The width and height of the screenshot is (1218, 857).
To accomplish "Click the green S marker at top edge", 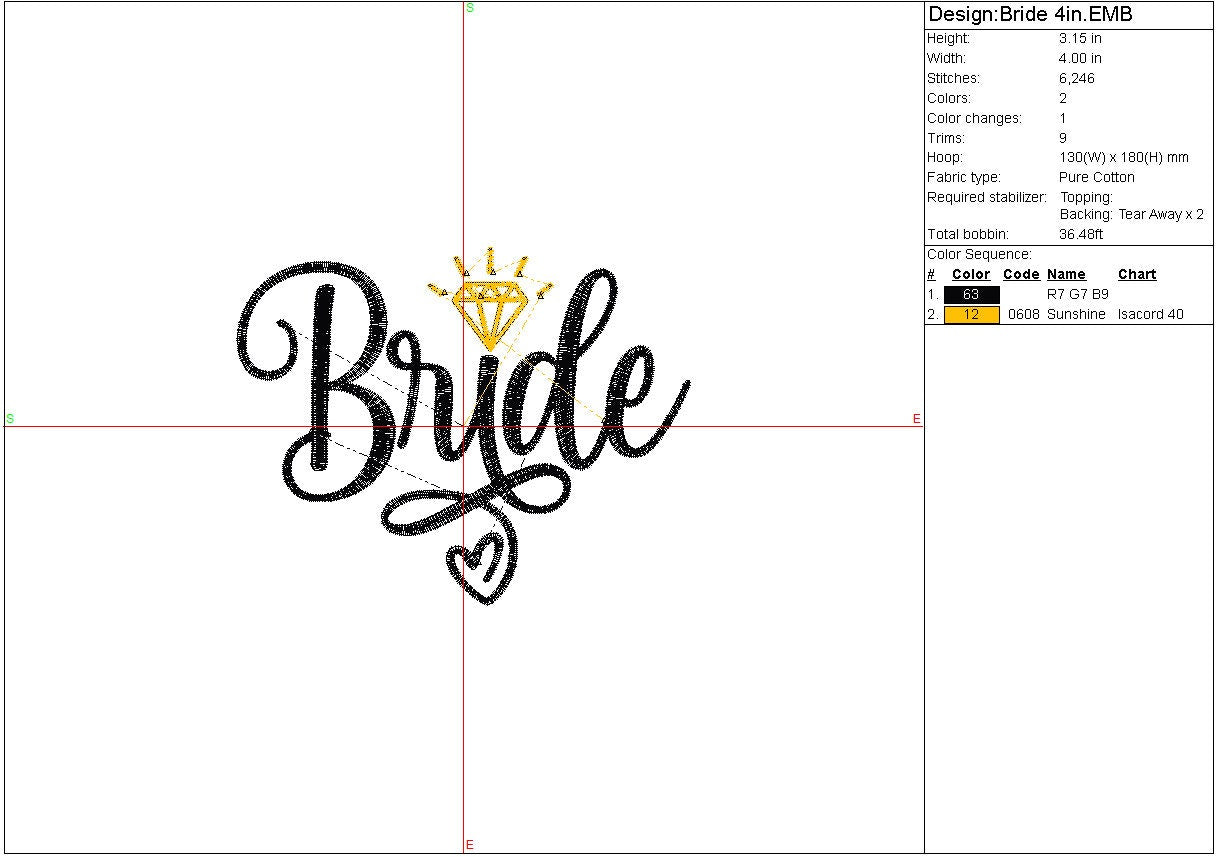I will [x=470, y=8].
